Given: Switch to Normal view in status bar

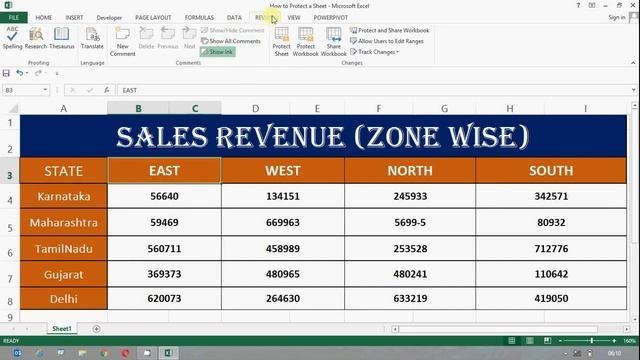Looking at the screenshot, I should tap(511, 340).
